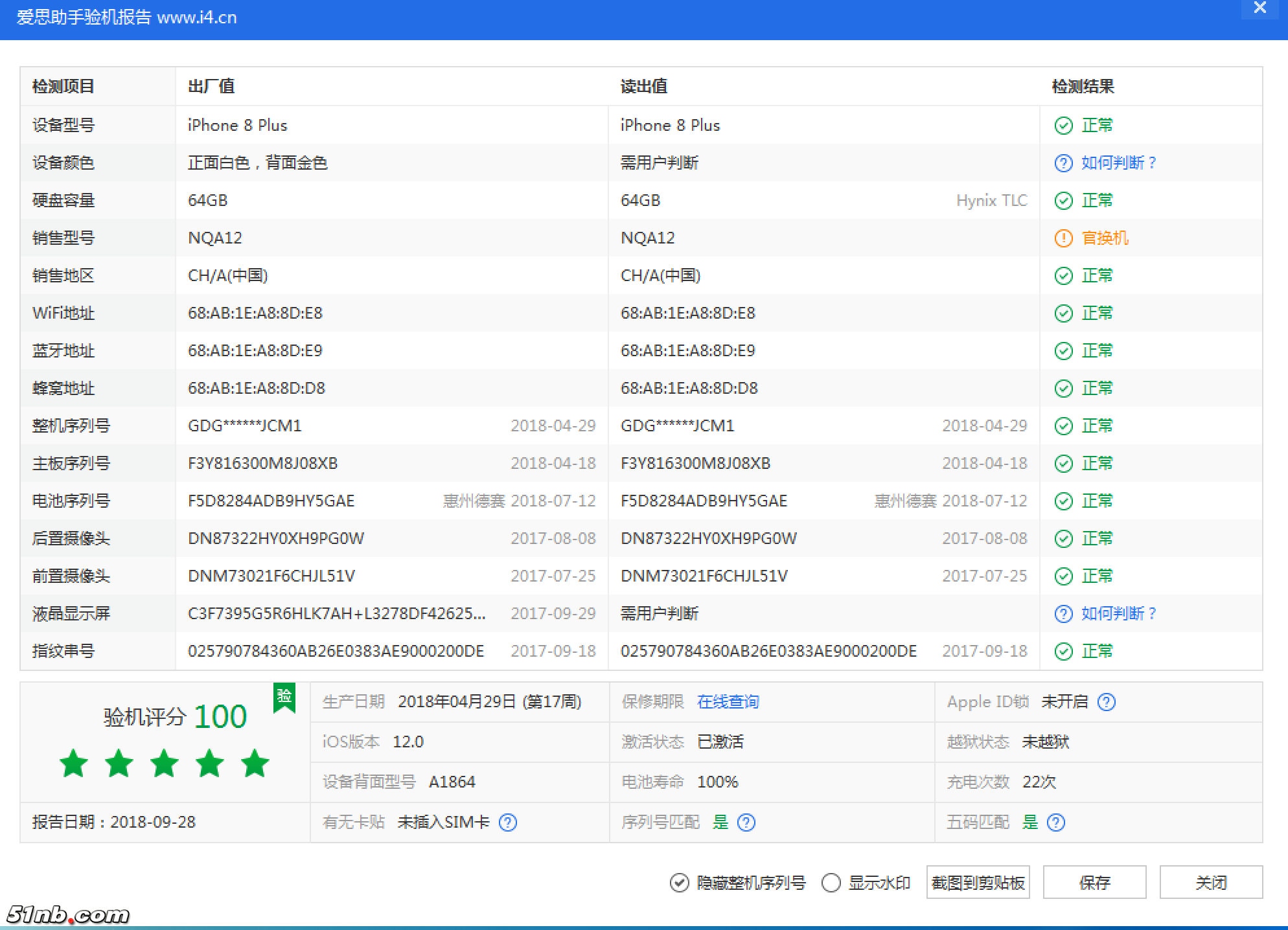Click 检测结果 column header
The width and height of the screenshot is (1288, 930).
pos(1083,87)
